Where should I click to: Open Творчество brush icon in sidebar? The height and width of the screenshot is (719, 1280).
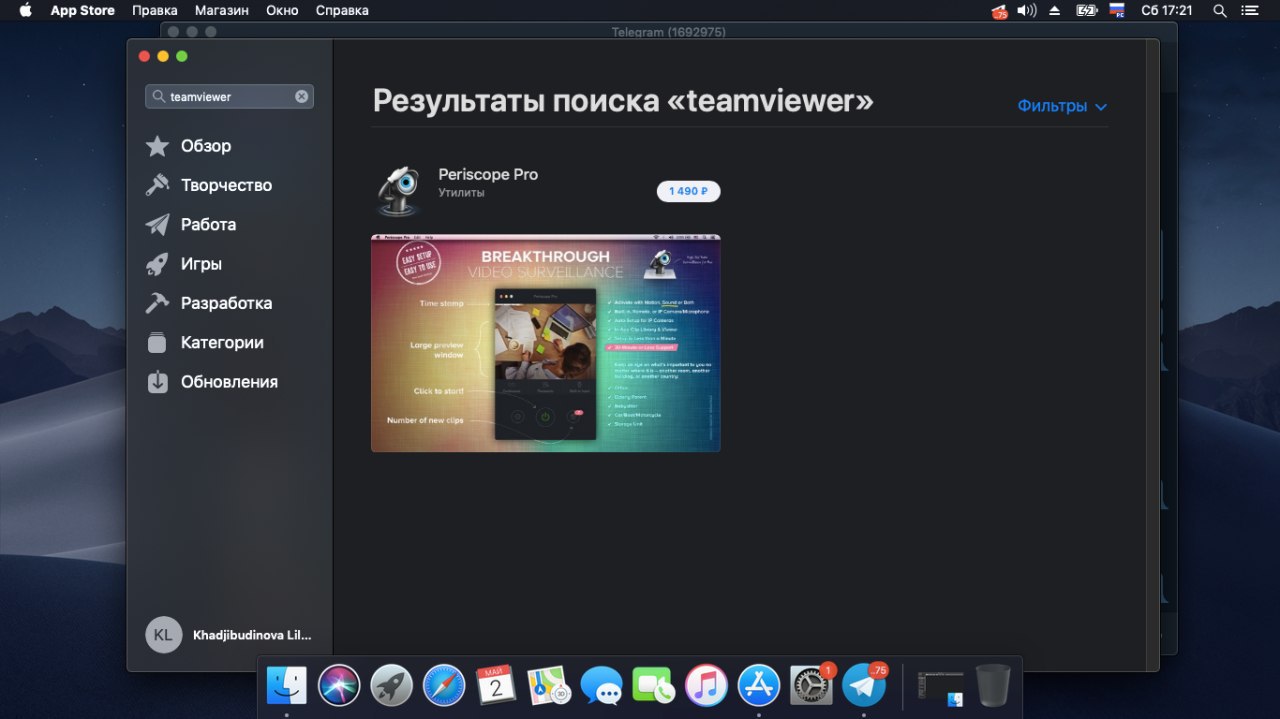coord(157,185)
